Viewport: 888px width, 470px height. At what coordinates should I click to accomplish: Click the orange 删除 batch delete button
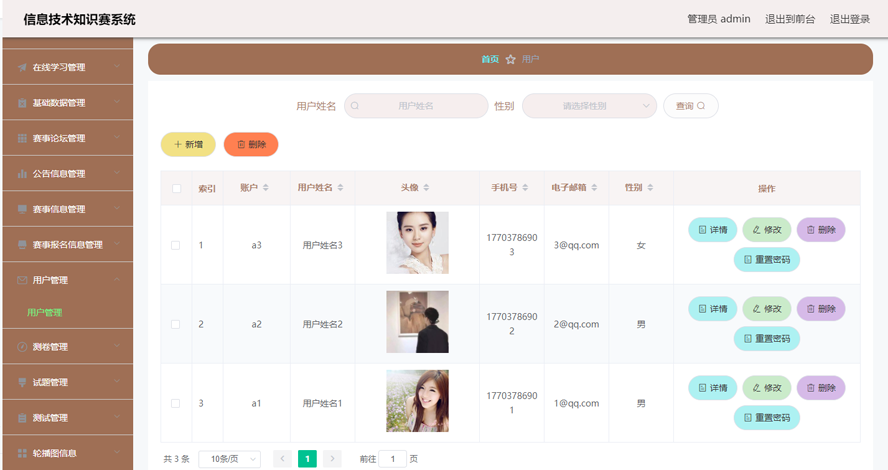click(x=251, y=144)
